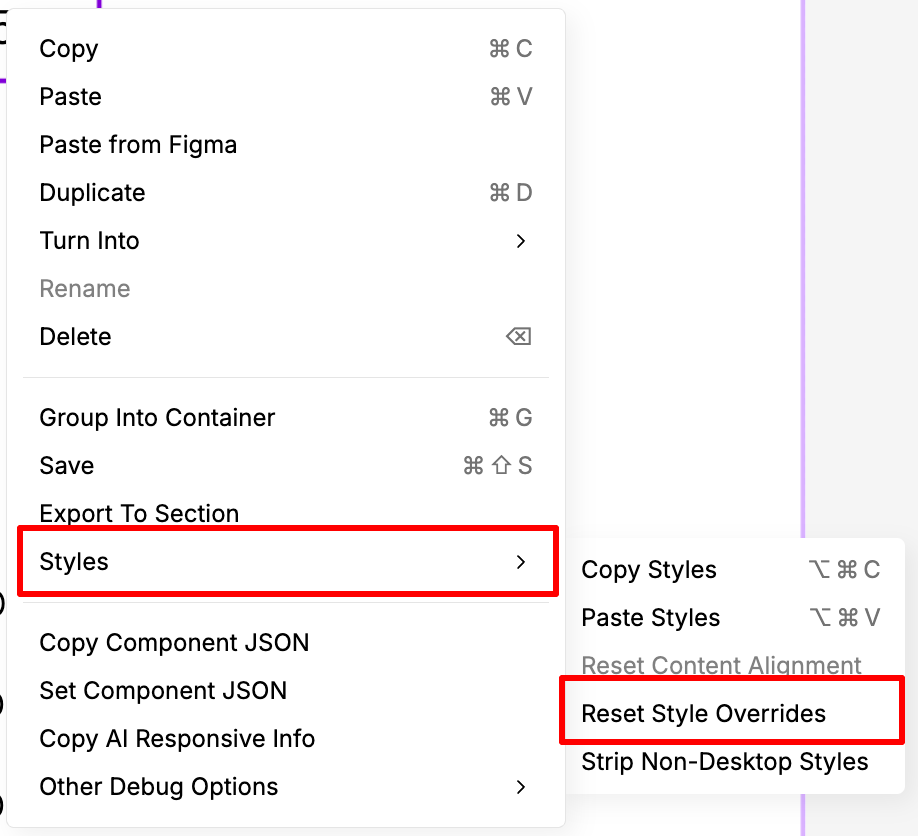Screen dimensions: 918x836
Task: Choose Export To Section
Action: click(139, 514)
